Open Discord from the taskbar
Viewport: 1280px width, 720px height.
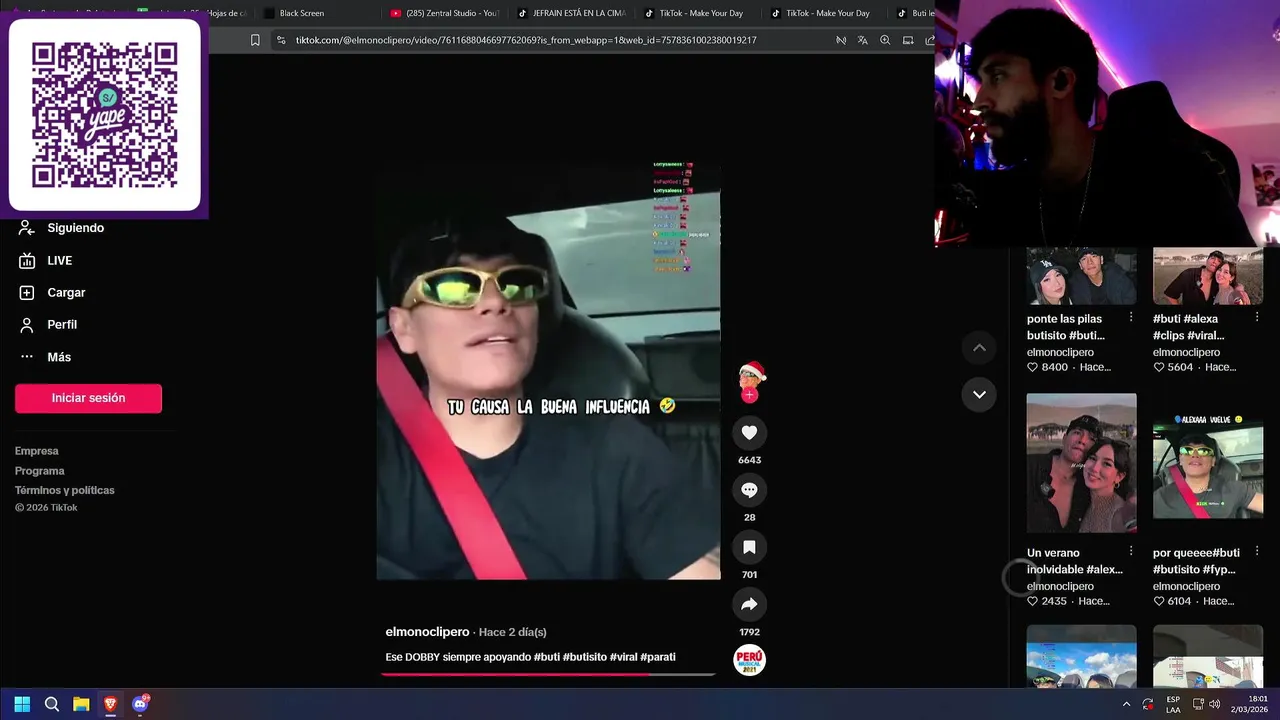[140, 704]
